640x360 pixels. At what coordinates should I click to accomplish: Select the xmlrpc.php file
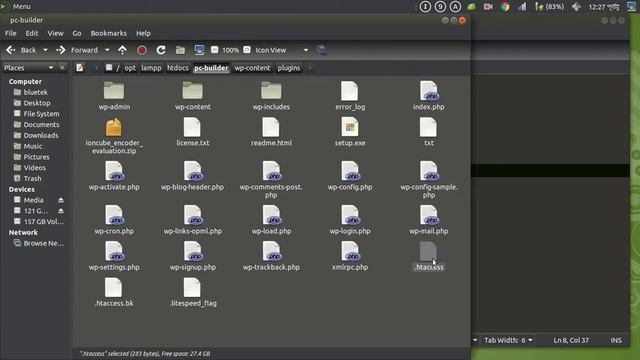pos(350,256)
